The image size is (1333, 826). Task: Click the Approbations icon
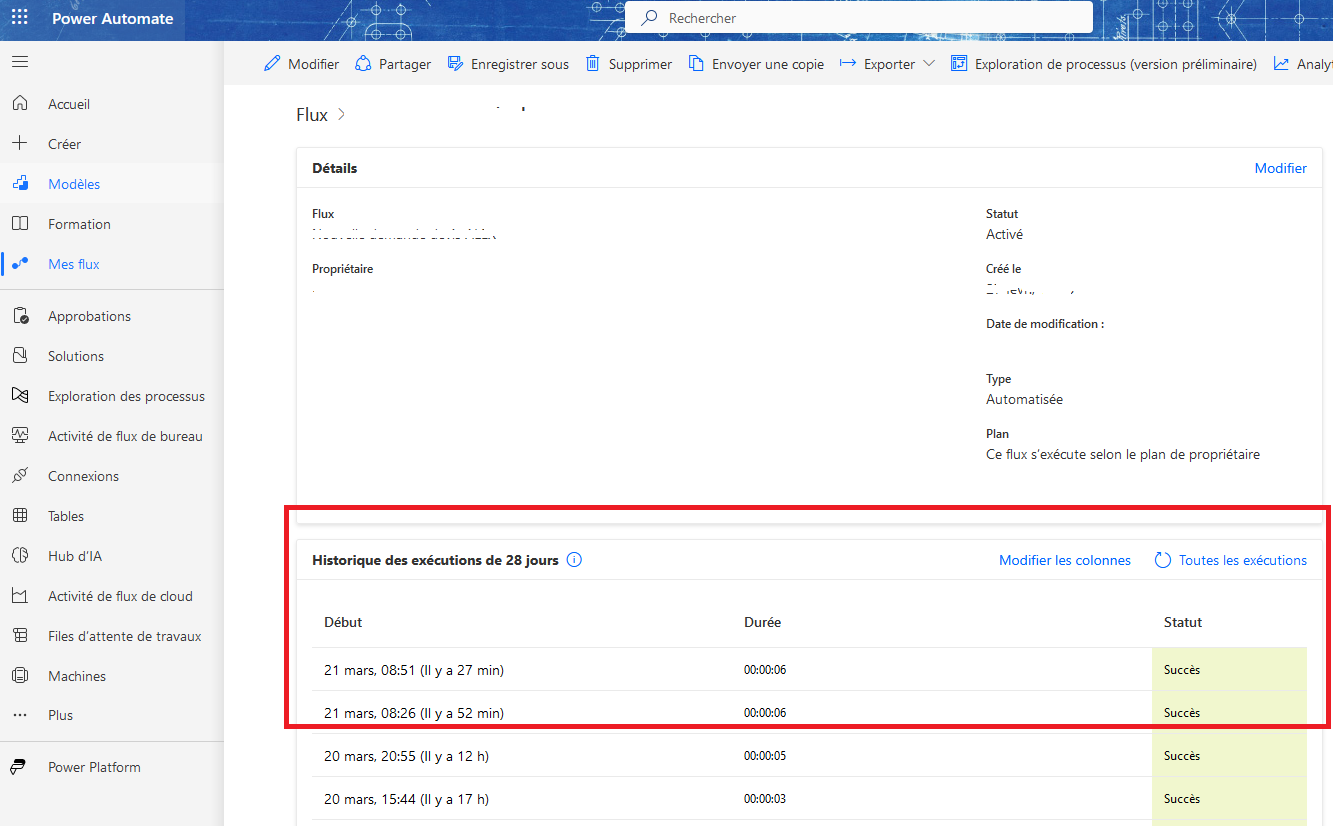[x=20, y=316]
